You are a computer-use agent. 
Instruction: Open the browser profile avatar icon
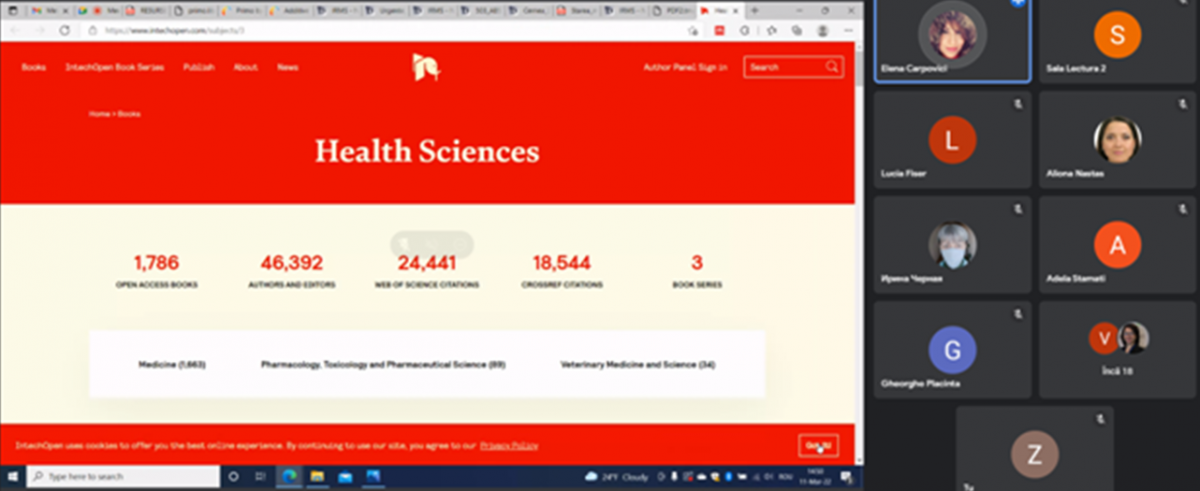[x=822, y=30]
